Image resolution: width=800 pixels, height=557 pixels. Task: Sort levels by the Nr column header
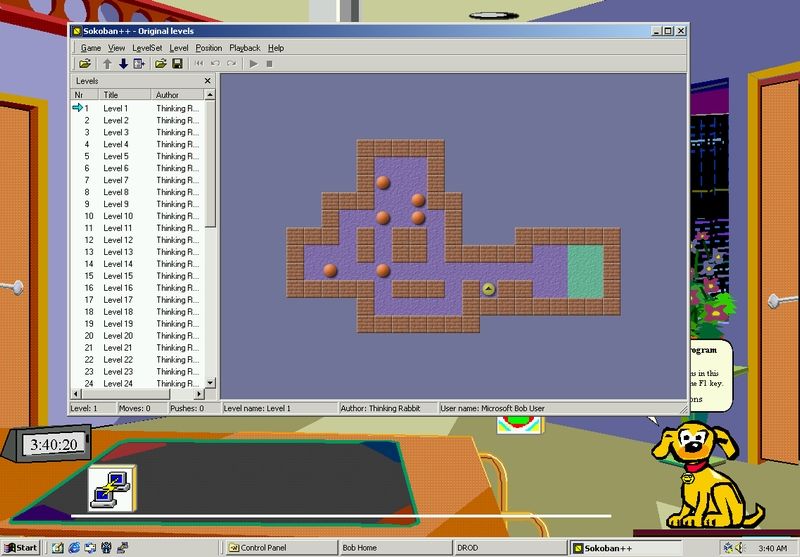84,95
